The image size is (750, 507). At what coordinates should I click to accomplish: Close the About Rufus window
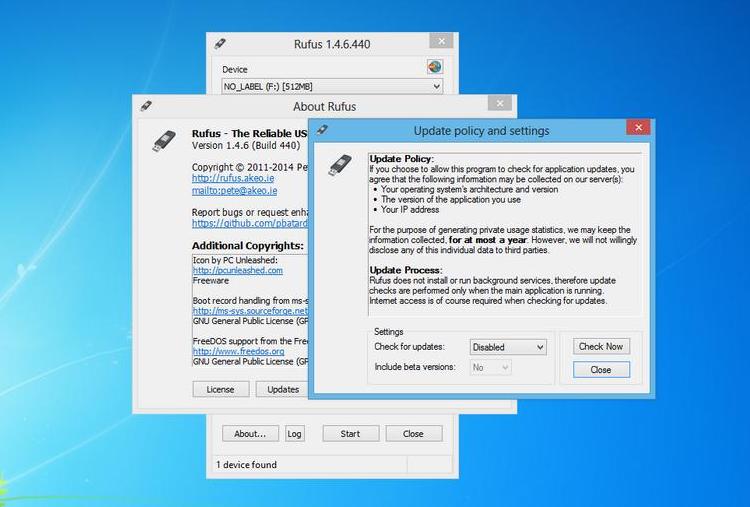coord(500,103)
